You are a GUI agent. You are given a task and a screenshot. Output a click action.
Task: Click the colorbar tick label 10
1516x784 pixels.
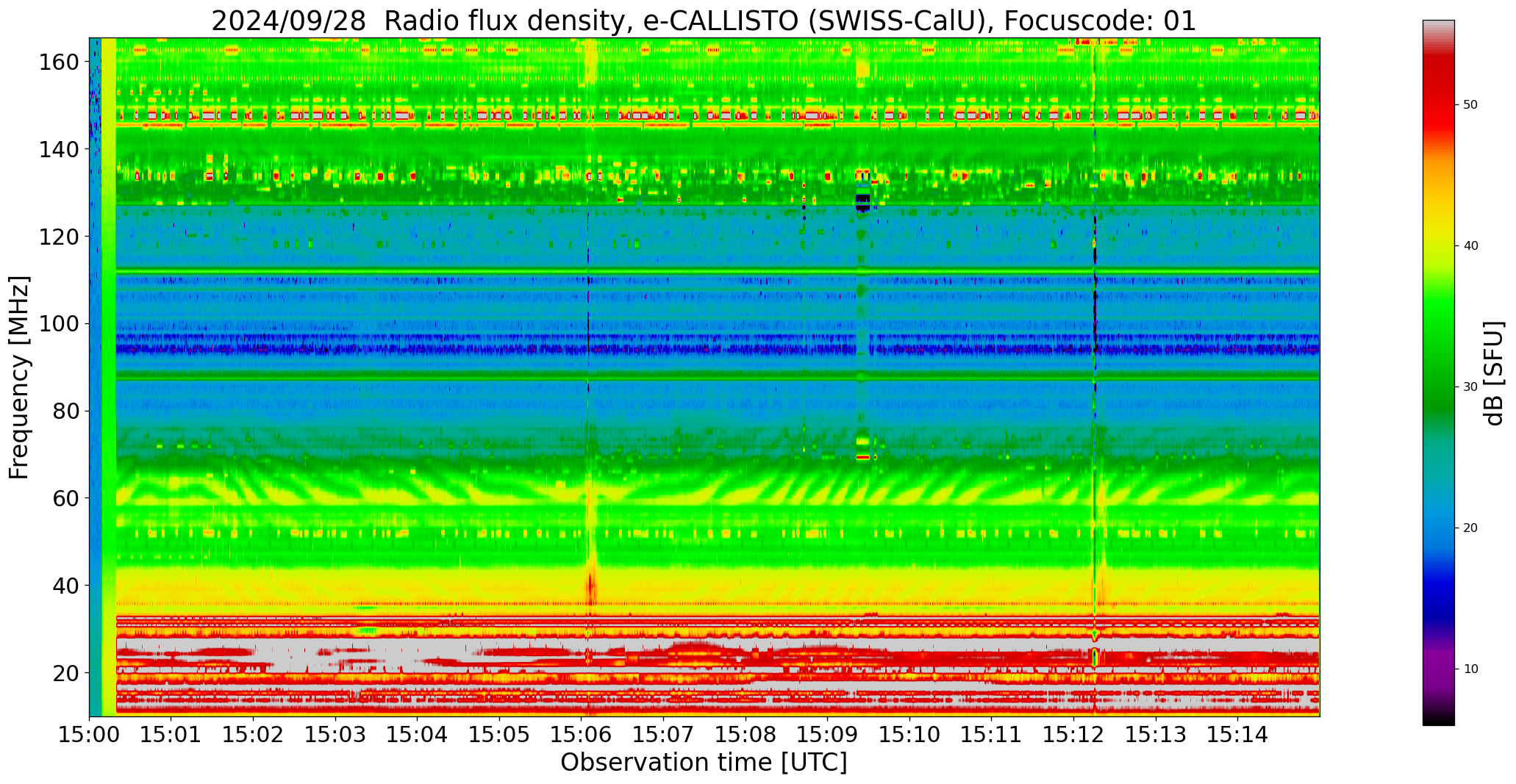[x=1470, y=669]
